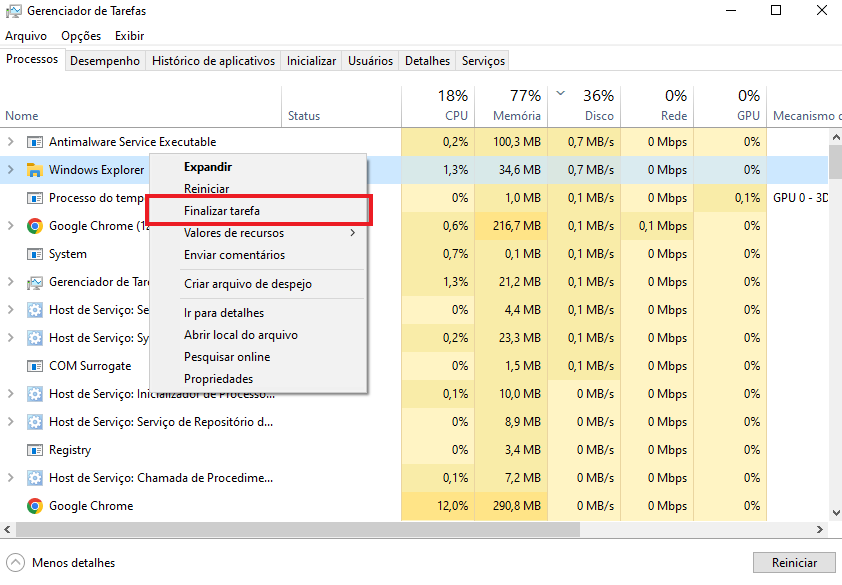
Task: Click the Windows Explorer folder icon
Action: tap(35, 170)
